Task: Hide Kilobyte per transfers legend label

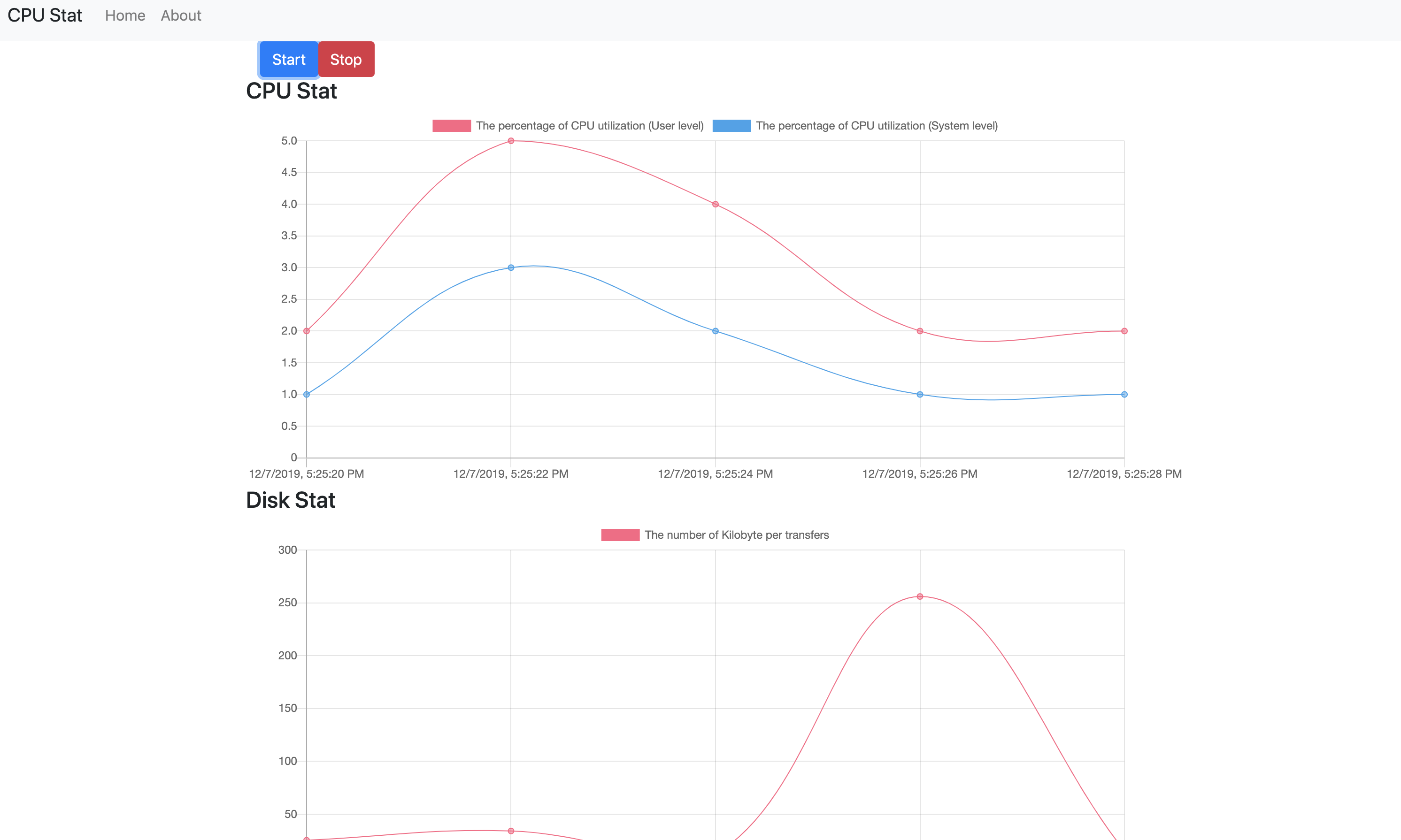Action: pyautogui.click(x=736, y=535)
